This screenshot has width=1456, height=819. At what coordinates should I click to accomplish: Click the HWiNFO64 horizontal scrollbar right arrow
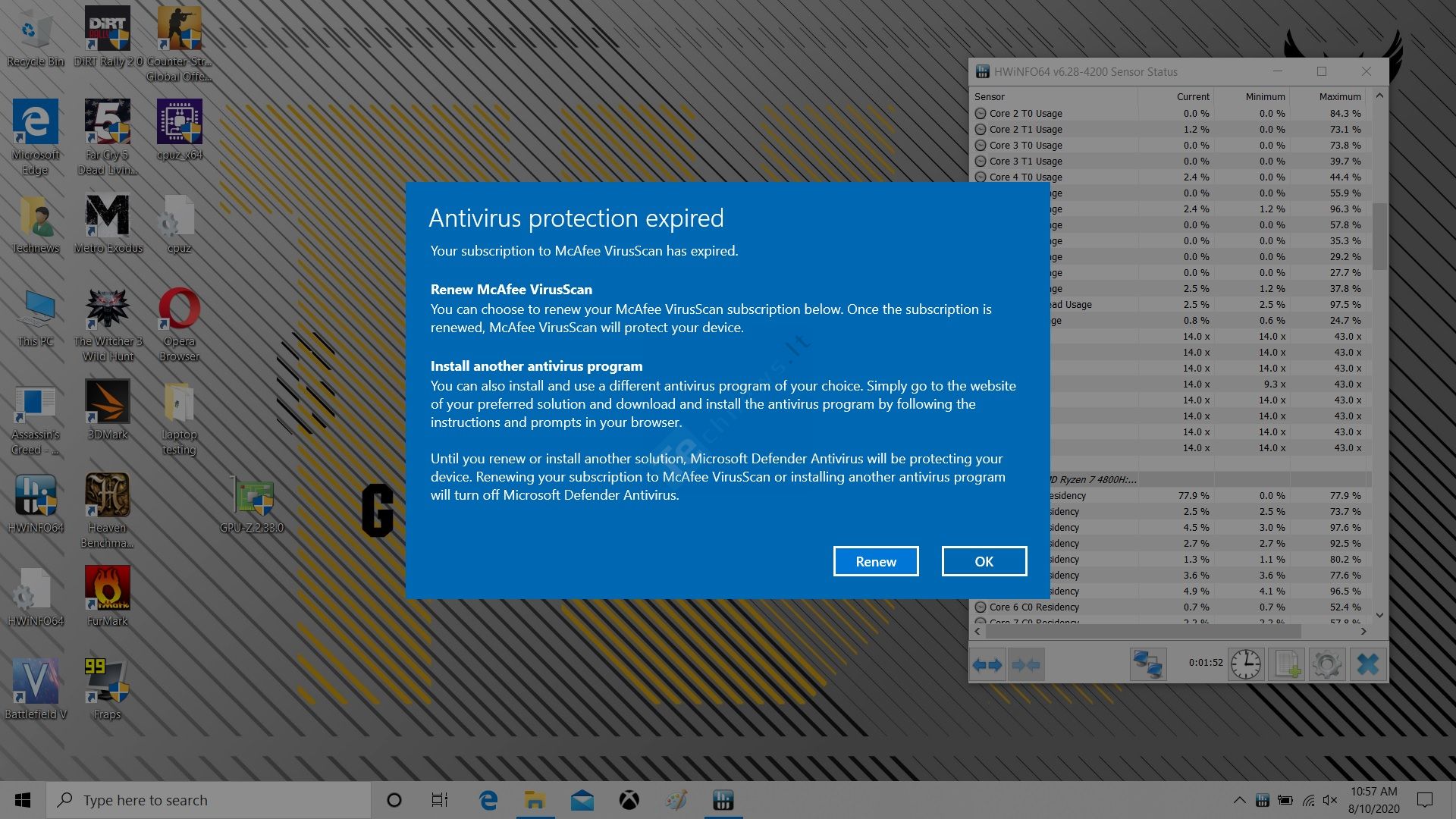point(1363,631)
